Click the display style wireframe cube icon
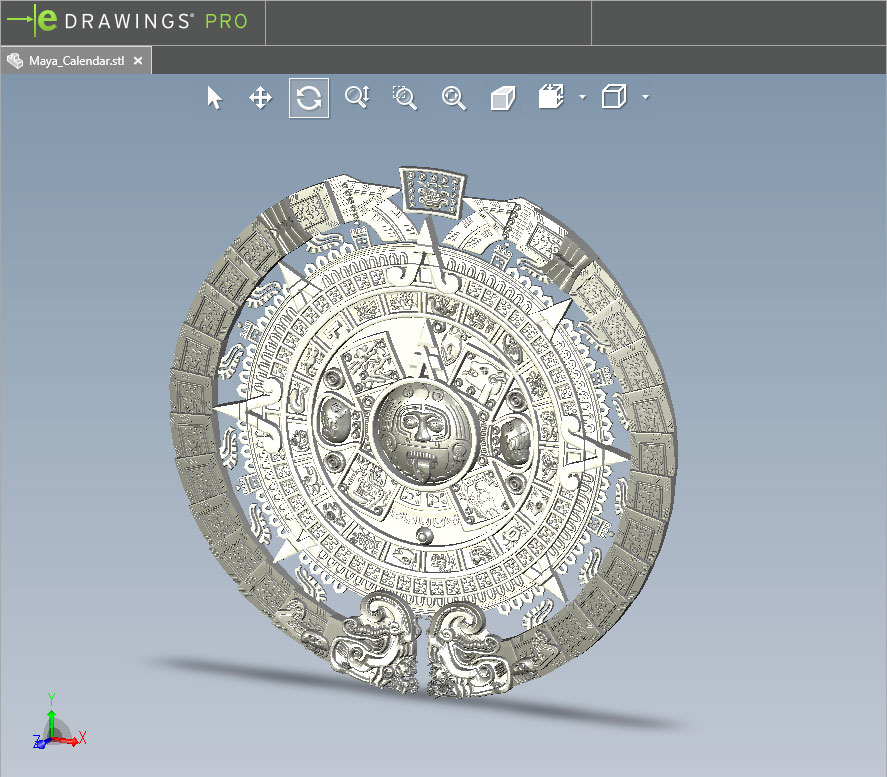Image resolution: width=887 pixels, height=777 pixels. (x=614, y=97)
